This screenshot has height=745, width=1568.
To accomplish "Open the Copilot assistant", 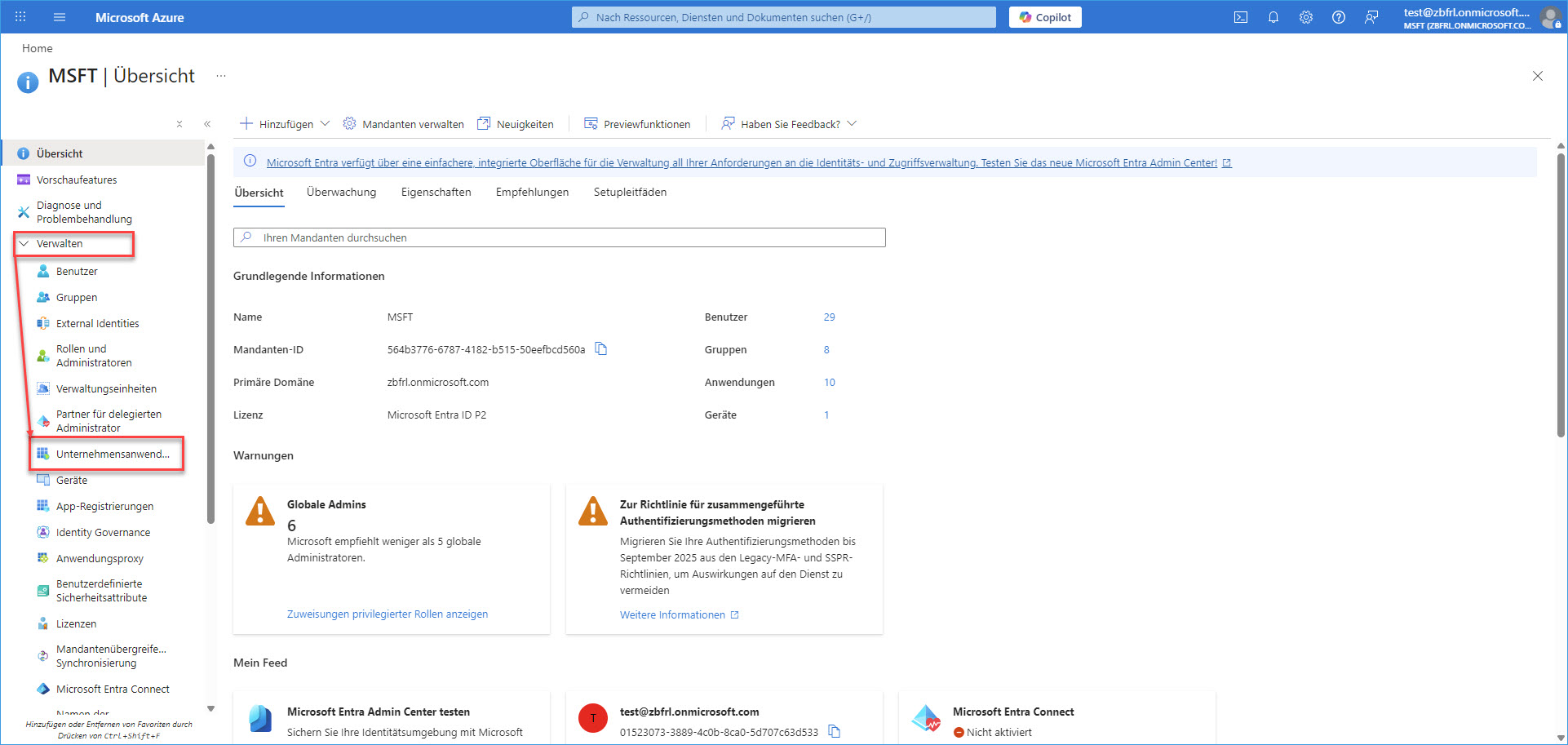I will 1045,16.
